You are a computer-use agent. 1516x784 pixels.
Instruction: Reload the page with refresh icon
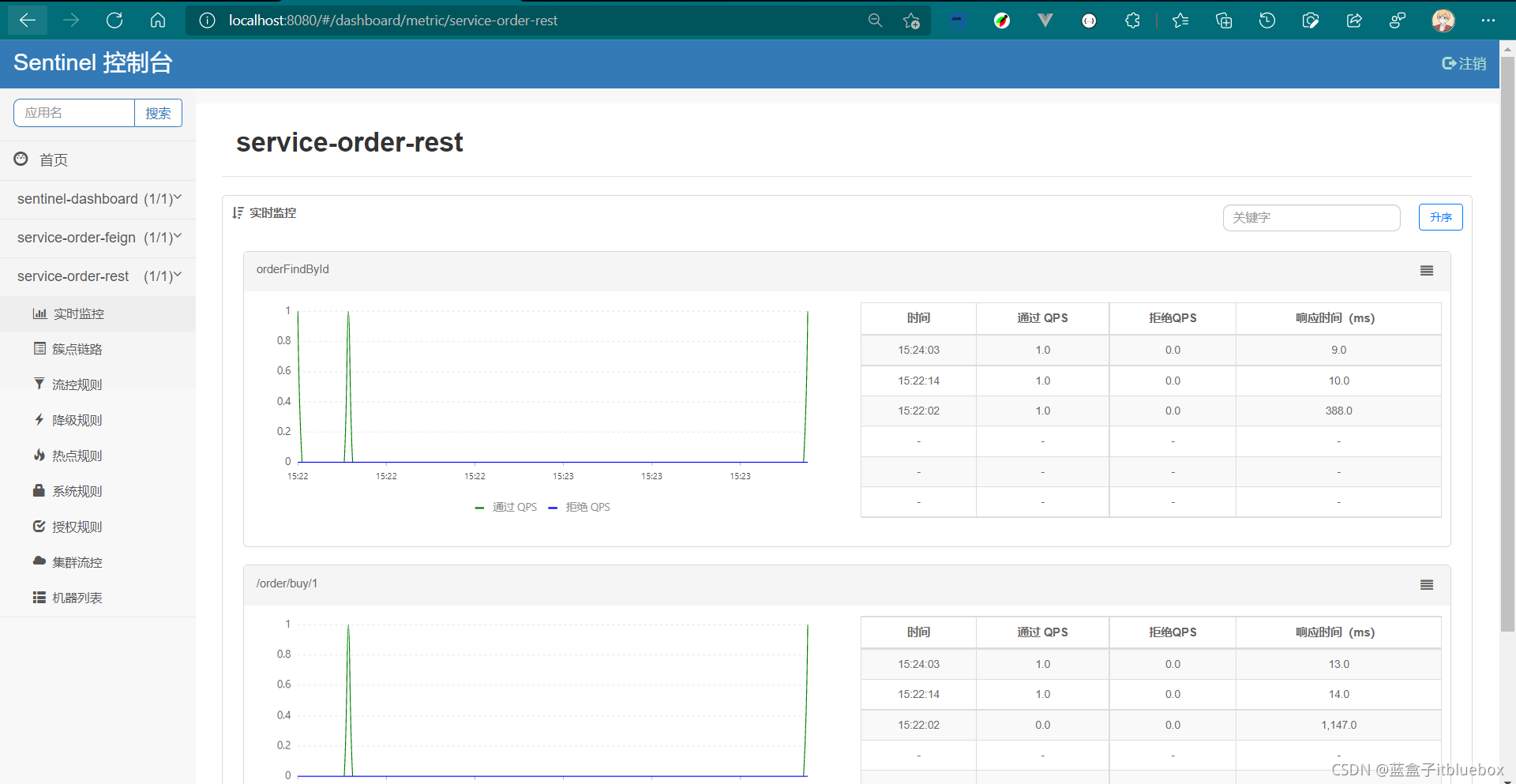point(114,21)
